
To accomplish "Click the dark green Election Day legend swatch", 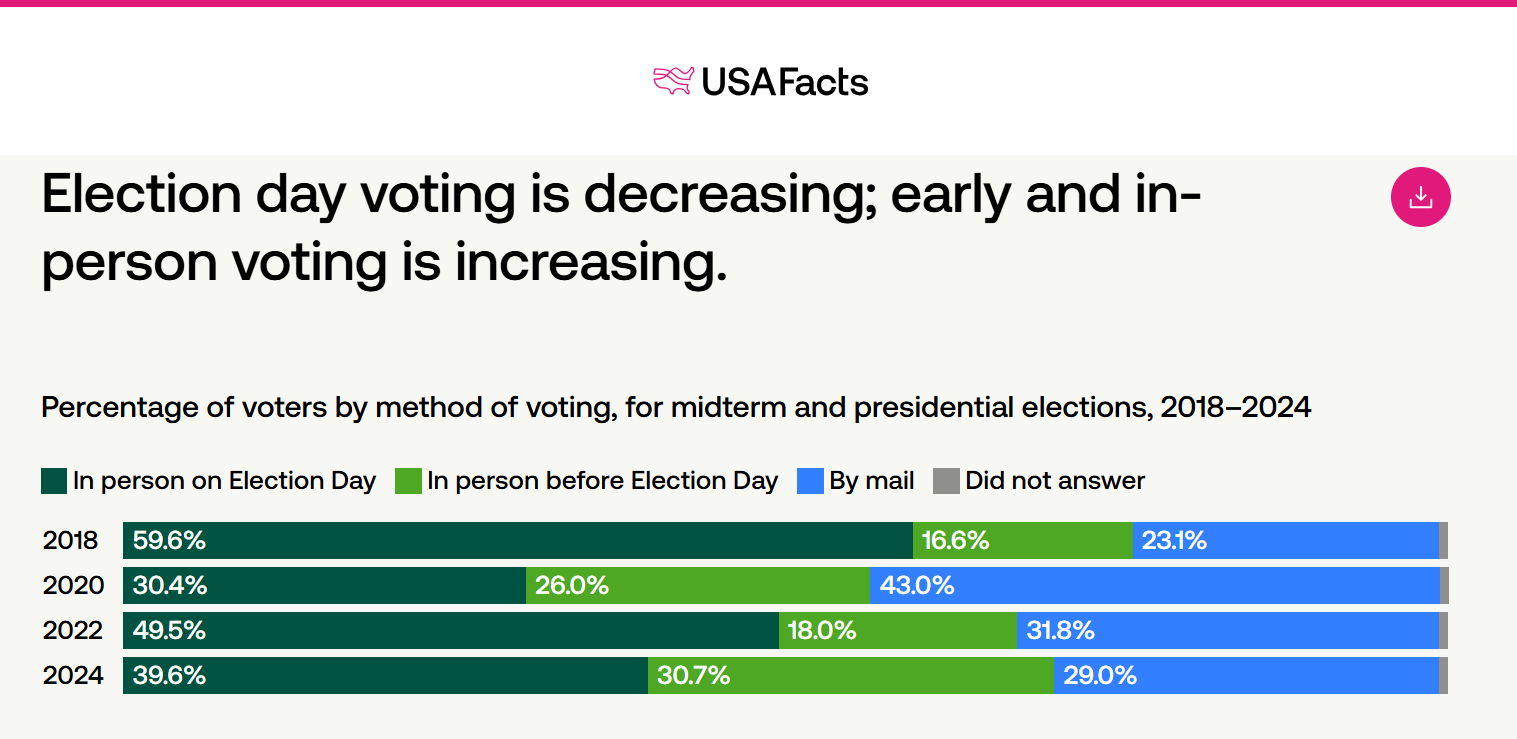I will click(x=53, y=481).
